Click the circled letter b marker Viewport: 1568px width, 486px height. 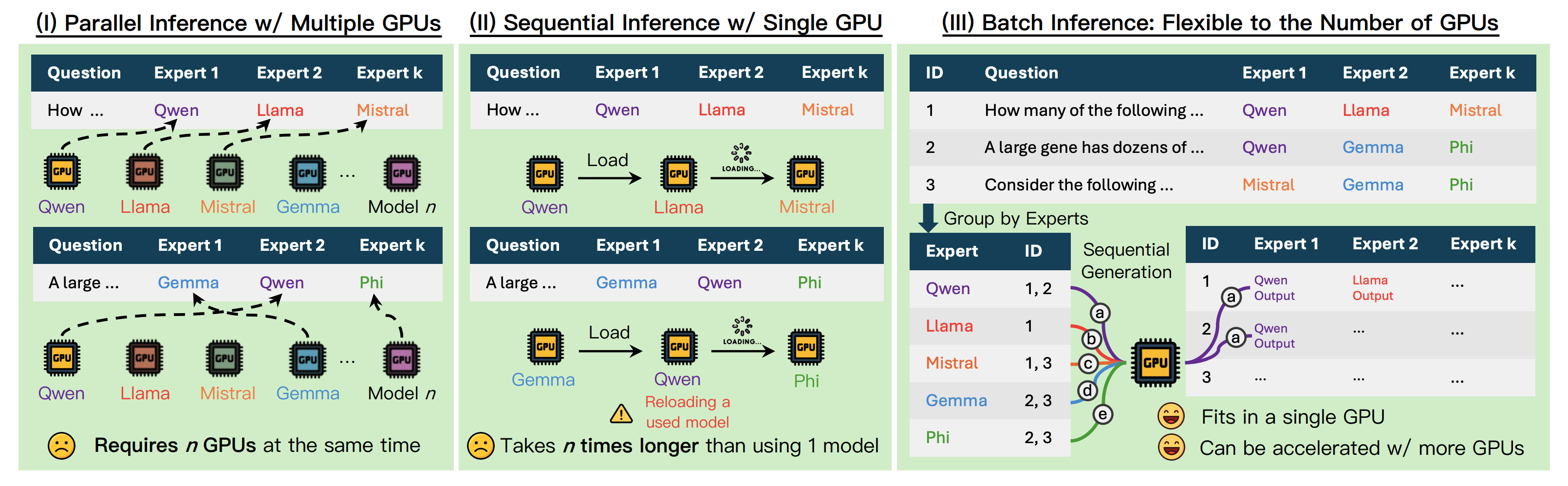click(x=1091, y=338)
